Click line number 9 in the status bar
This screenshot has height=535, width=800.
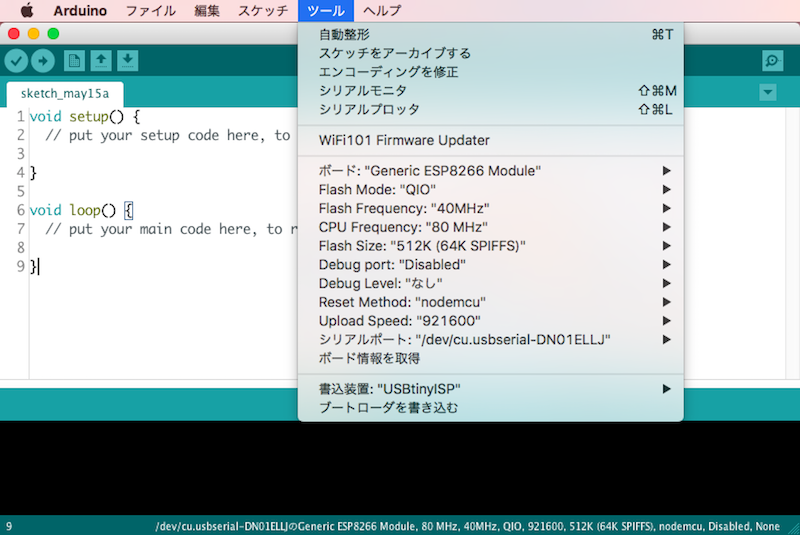[9, 526]
